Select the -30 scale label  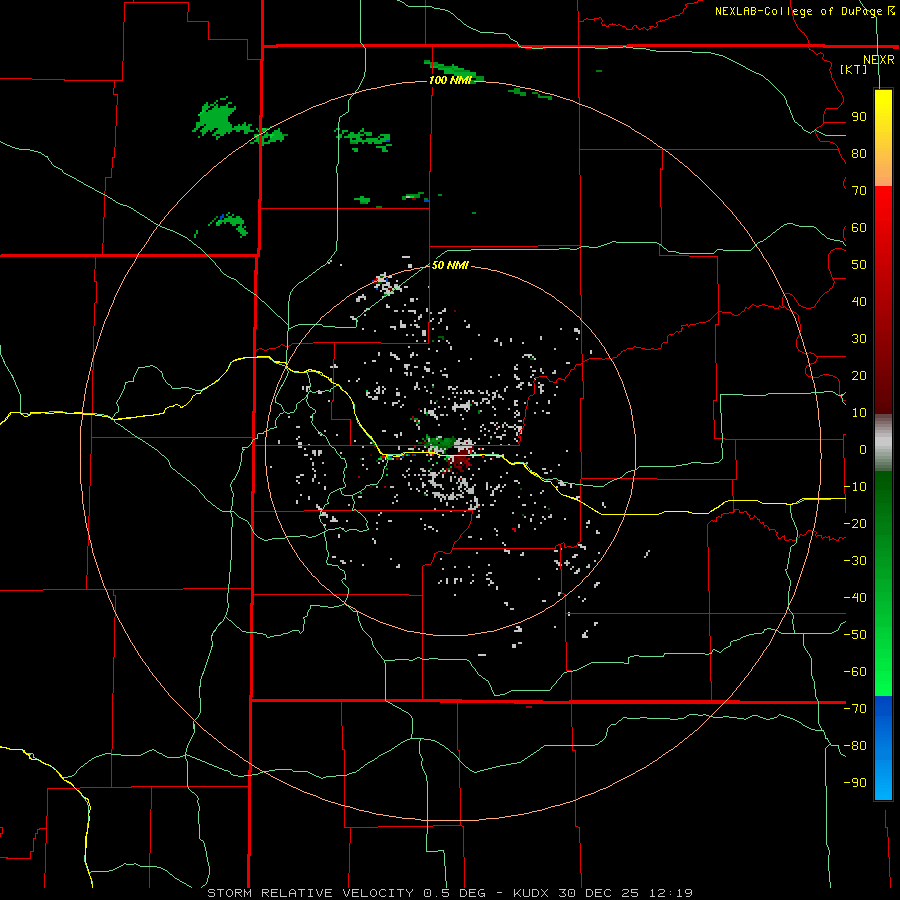point(855,561)
